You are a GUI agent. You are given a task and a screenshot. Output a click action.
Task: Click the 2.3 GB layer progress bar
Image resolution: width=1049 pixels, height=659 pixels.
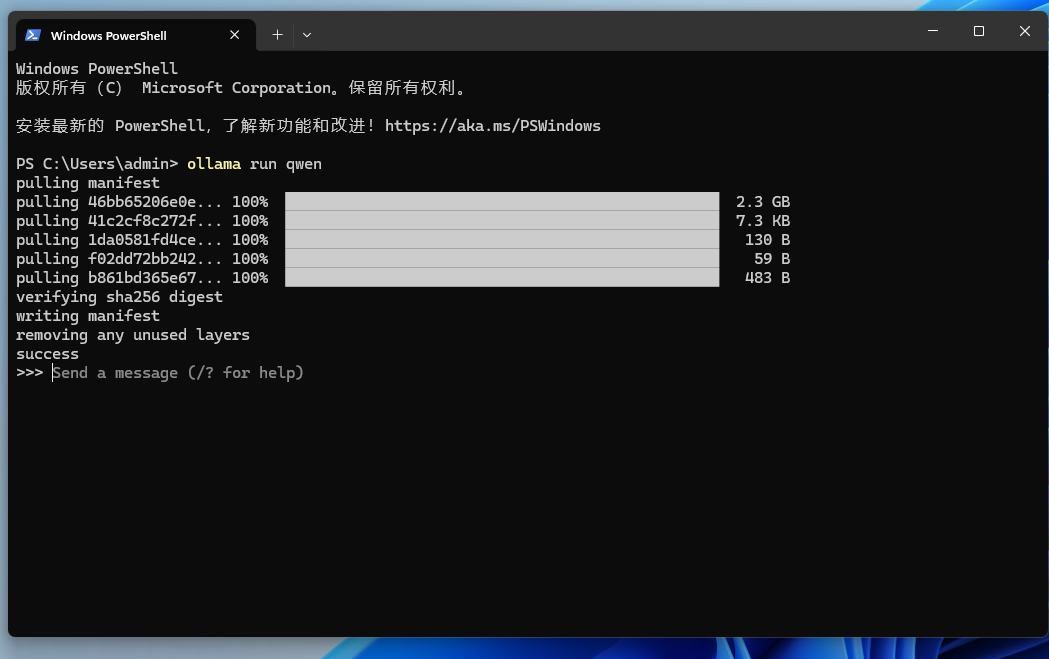tap(500, 201)
